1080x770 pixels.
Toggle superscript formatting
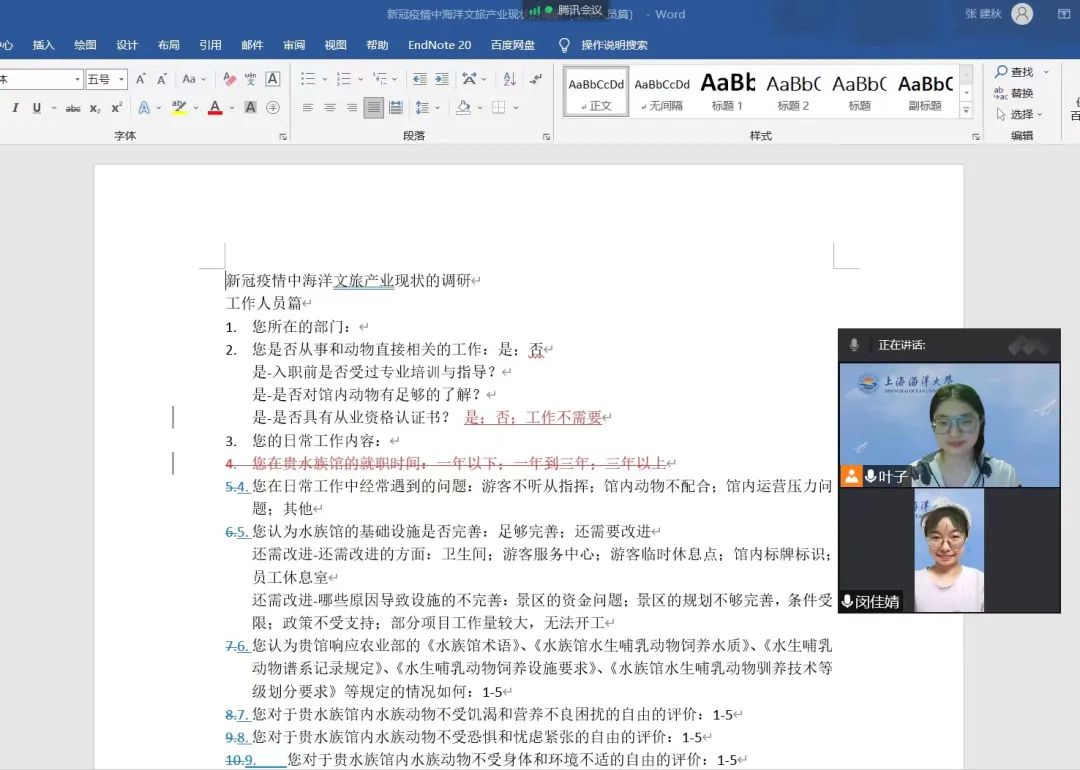[116, 107]
